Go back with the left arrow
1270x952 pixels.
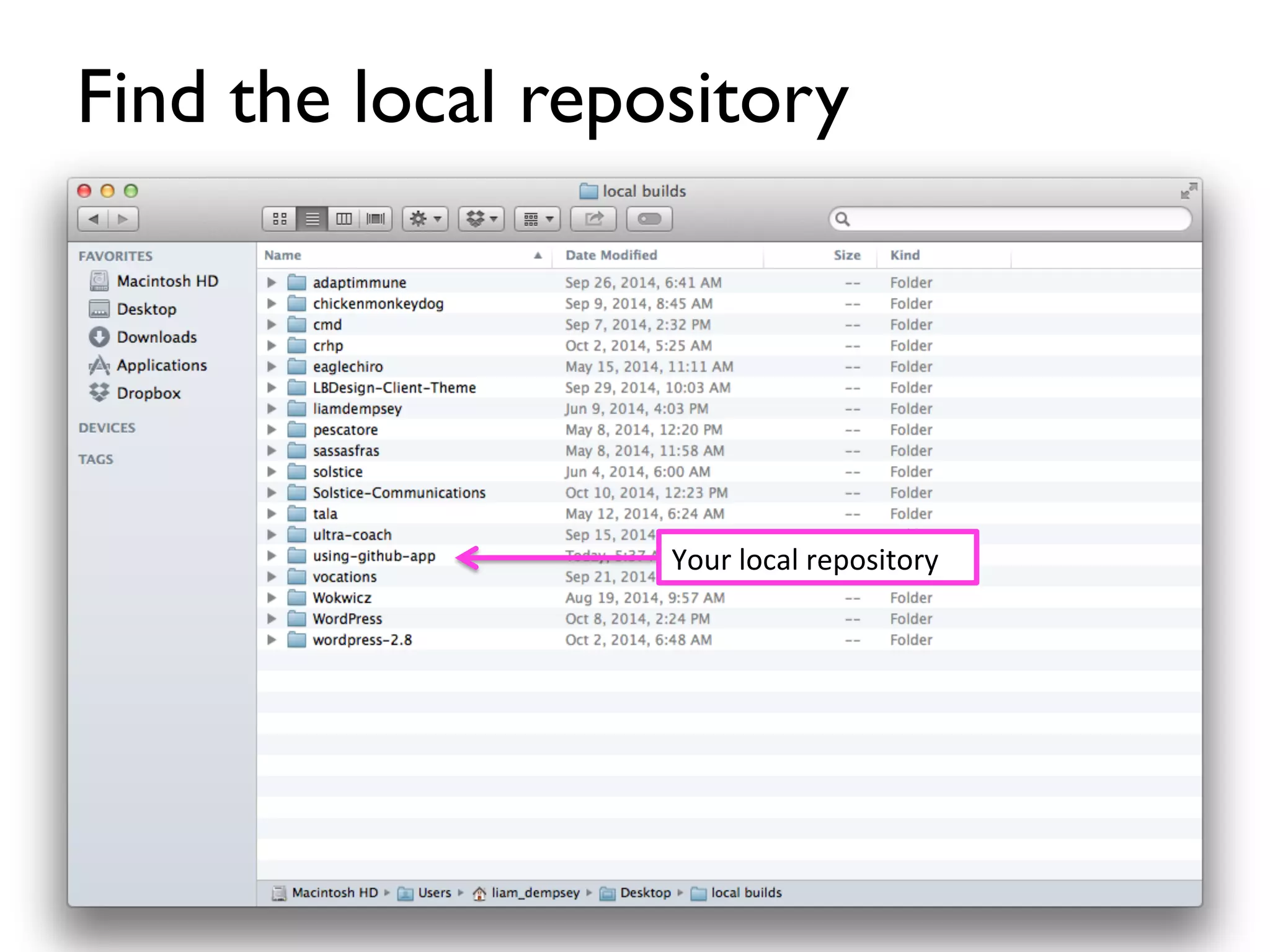click(94, 219)
